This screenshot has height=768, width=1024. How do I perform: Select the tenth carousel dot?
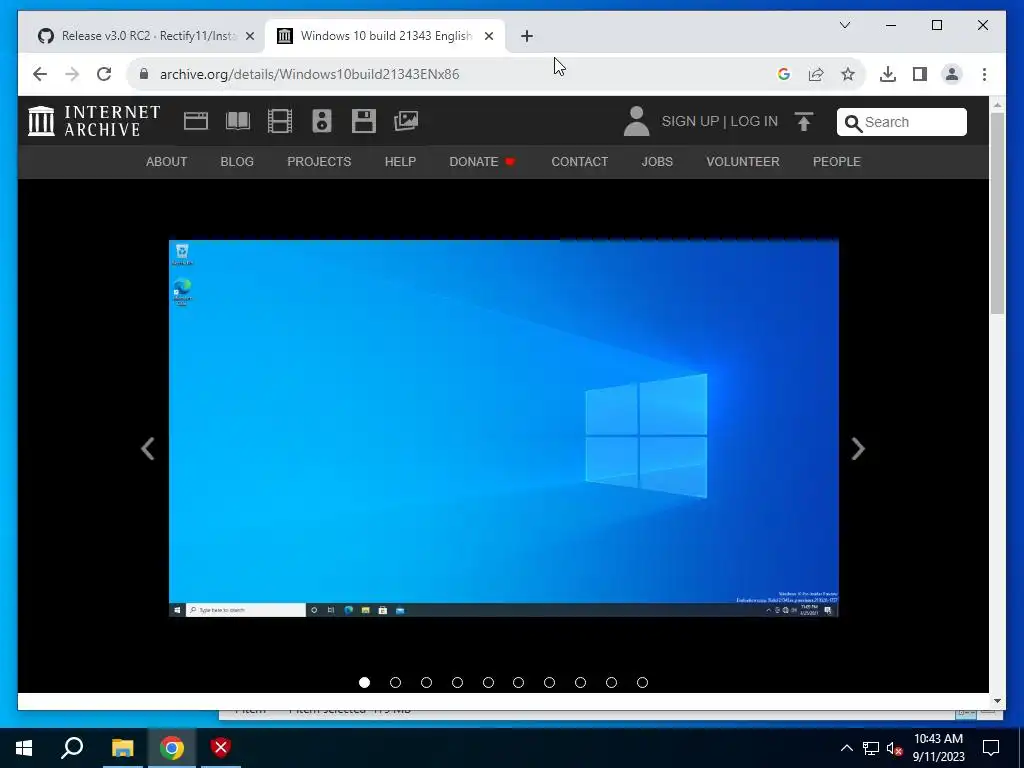pos(642,682)
